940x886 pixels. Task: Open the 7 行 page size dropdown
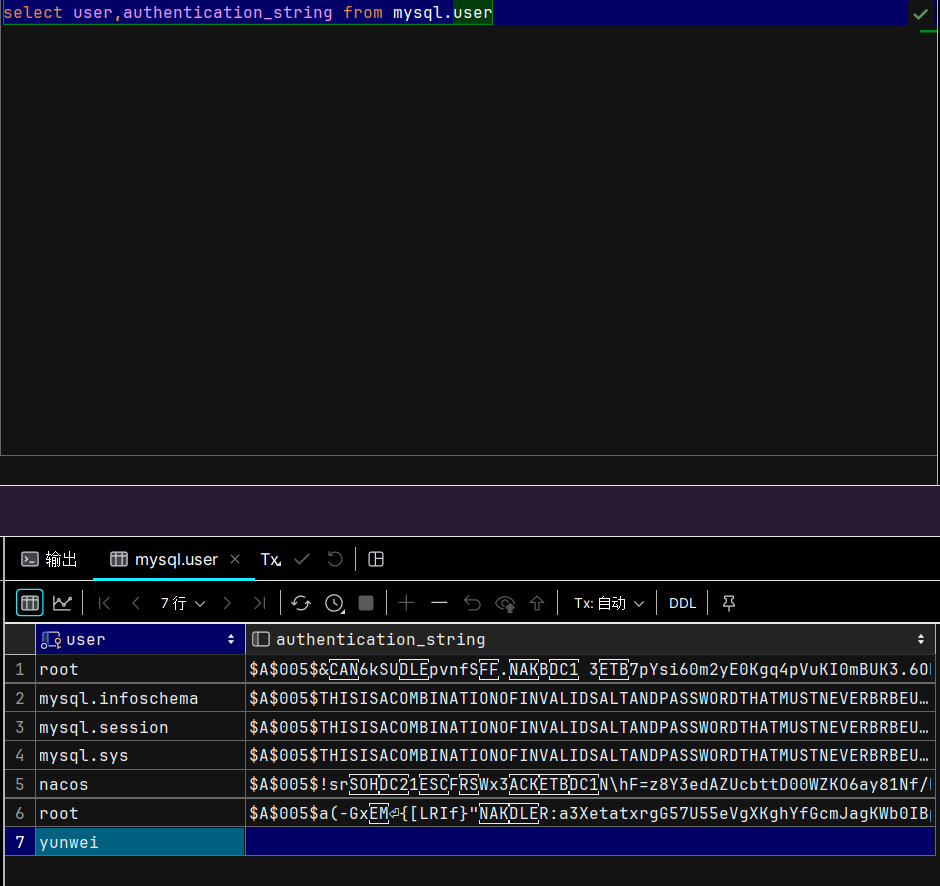click(x=183, y=603)
